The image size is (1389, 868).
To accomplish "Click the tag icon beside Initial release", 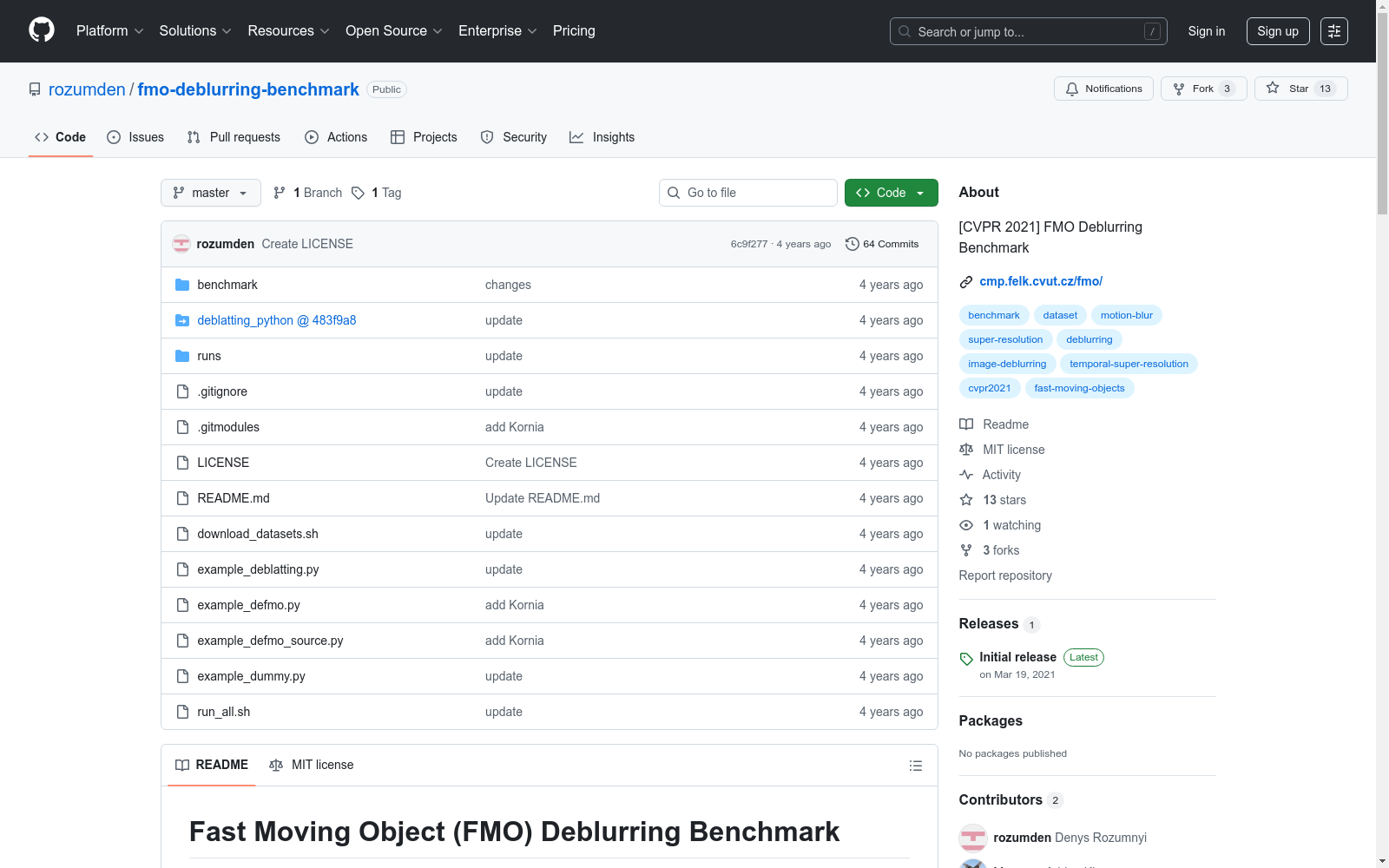I will pyautogui.click(x=966, y=659).
